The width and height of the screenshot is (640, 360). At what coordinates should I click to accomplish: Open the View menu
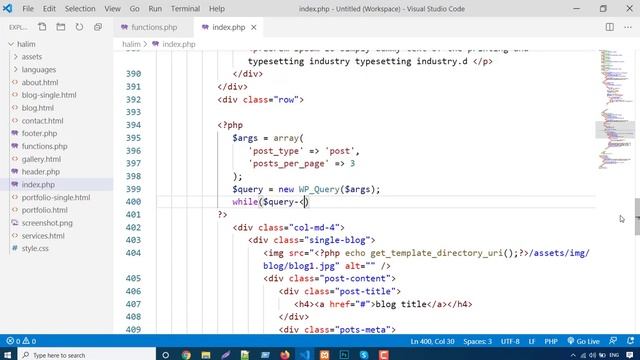click(x=112, y=9)
